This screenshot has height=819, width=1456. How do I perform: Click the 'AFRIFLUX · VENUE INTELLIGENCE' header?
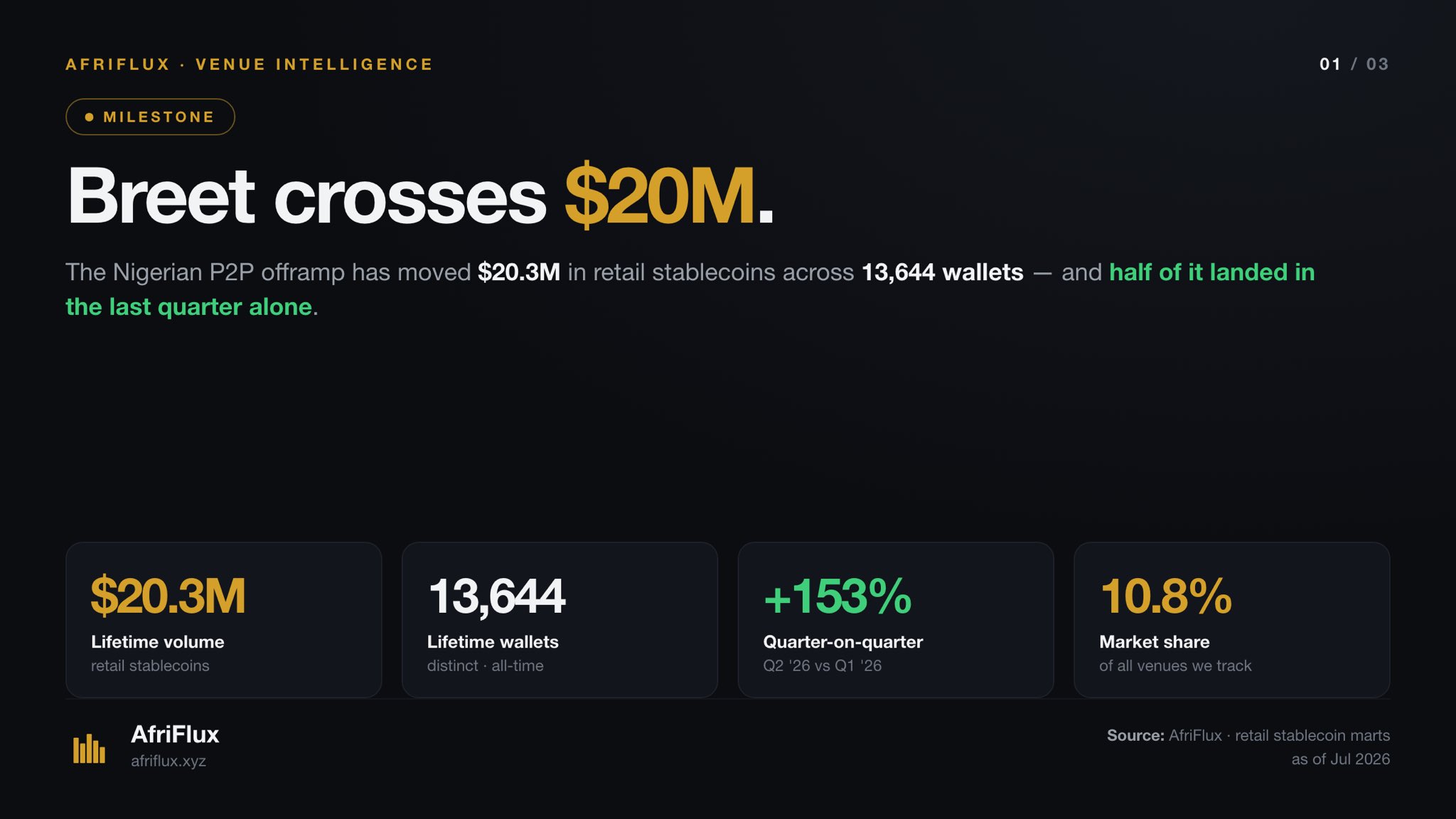(x=250, y=64)
